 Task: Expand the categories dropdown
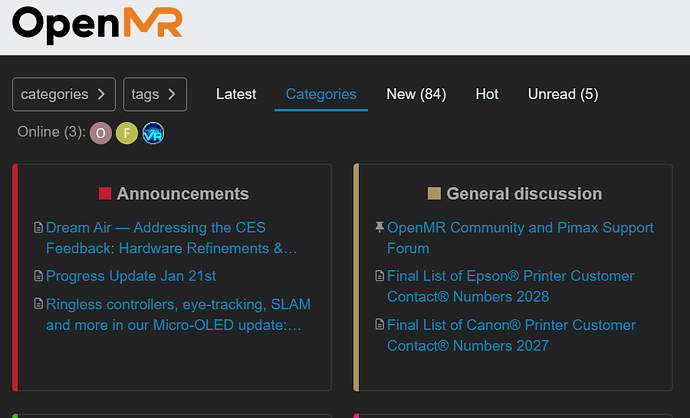(x=64, y=94)
